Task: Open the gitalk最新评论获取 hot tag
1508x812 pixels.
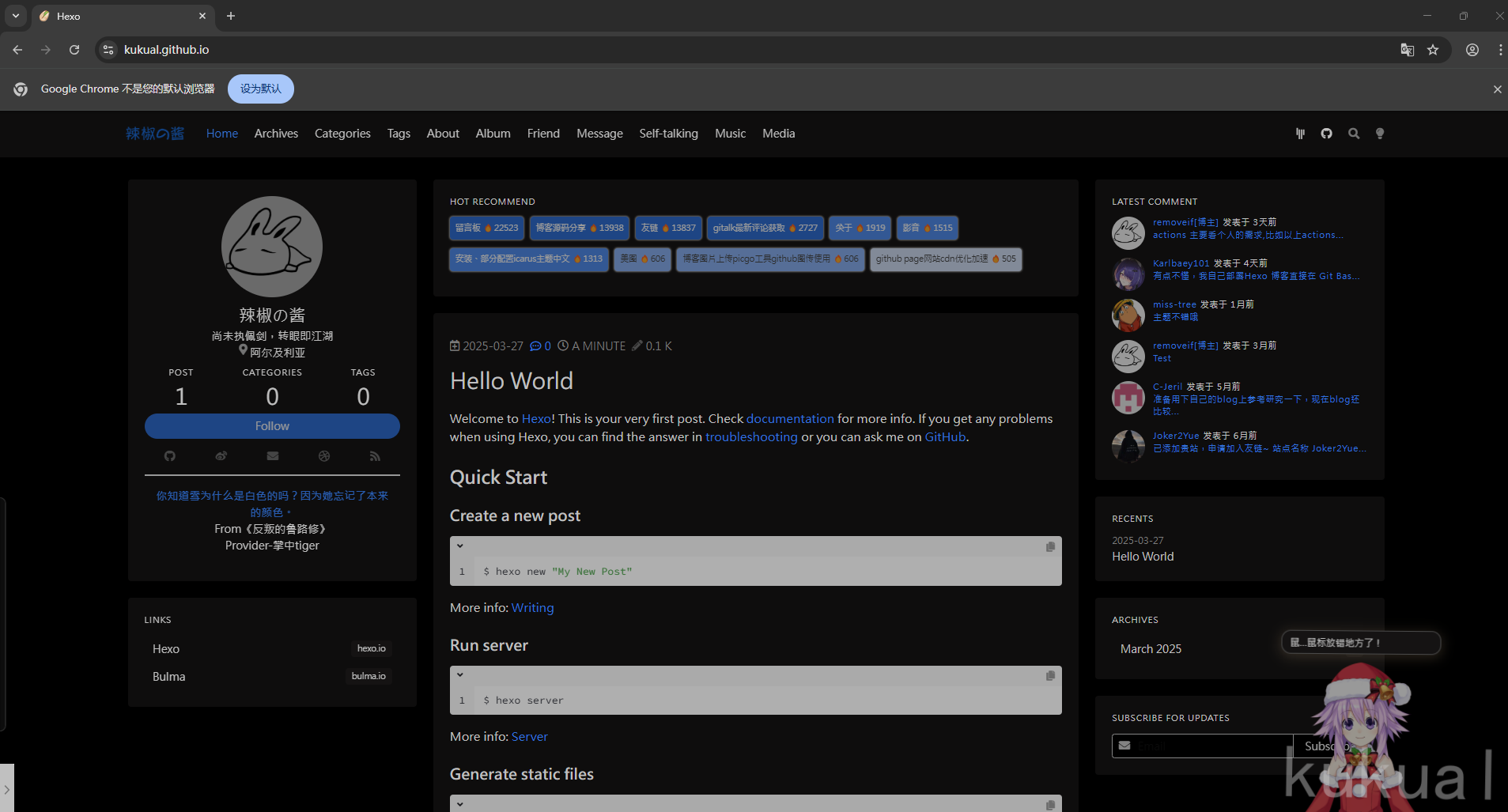Action: point(765,228)
